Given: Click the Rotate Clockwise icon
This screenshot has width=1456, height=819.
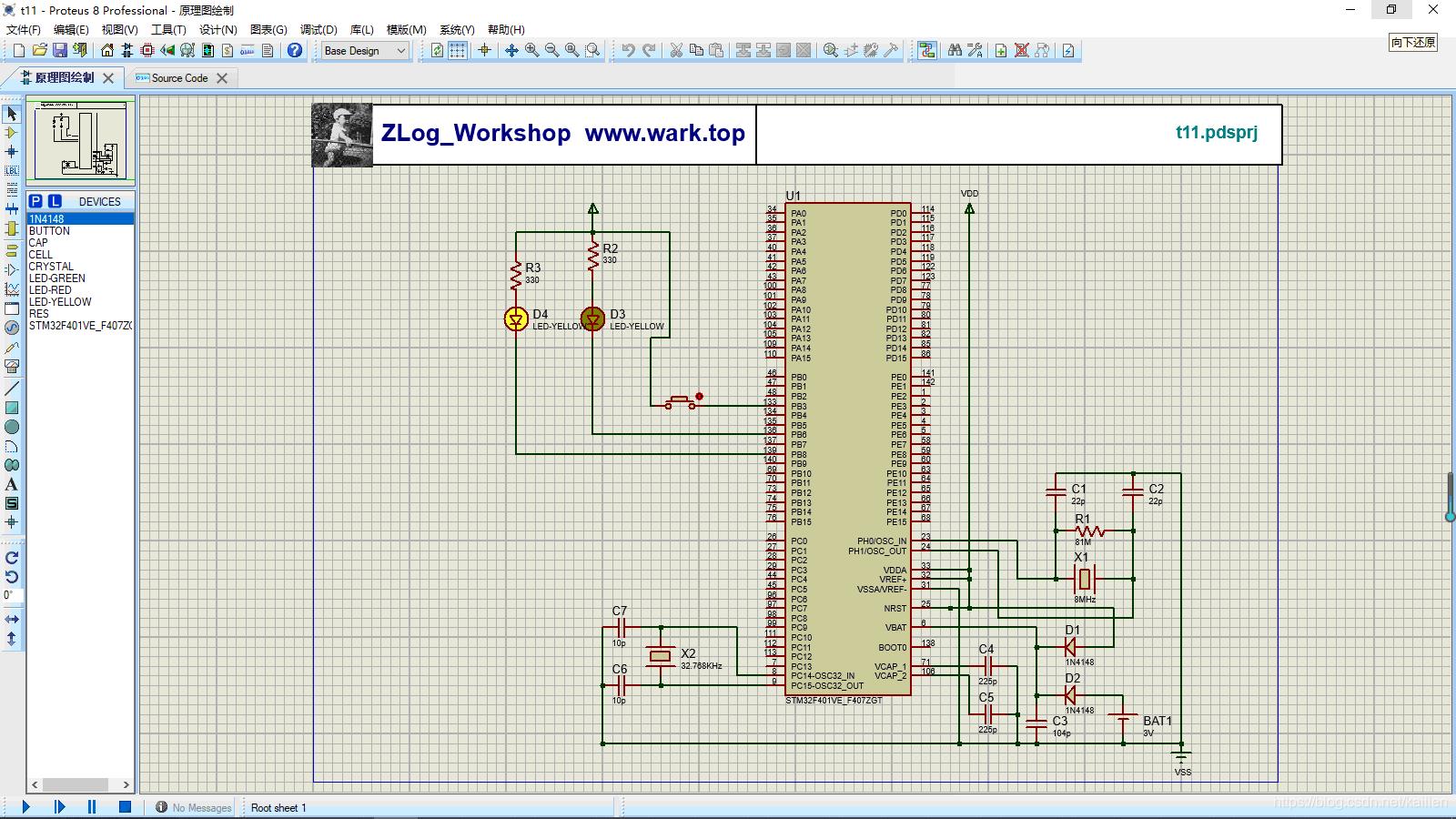Looking at the screenshot, I should 12,558.
